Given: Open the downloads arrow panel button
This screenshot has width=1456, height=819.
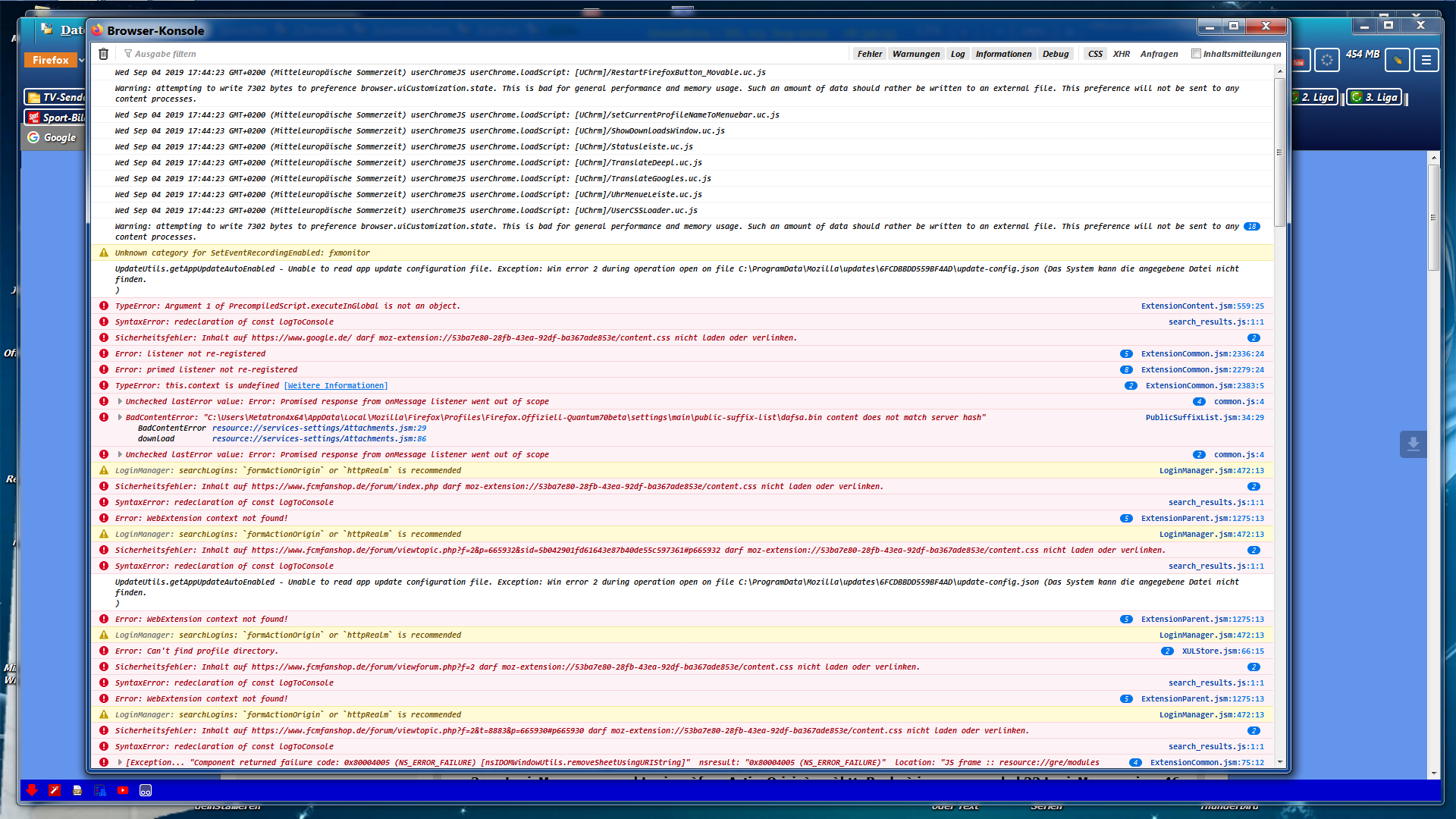Looking at the screenshot, I should [x=1413, y=444].
